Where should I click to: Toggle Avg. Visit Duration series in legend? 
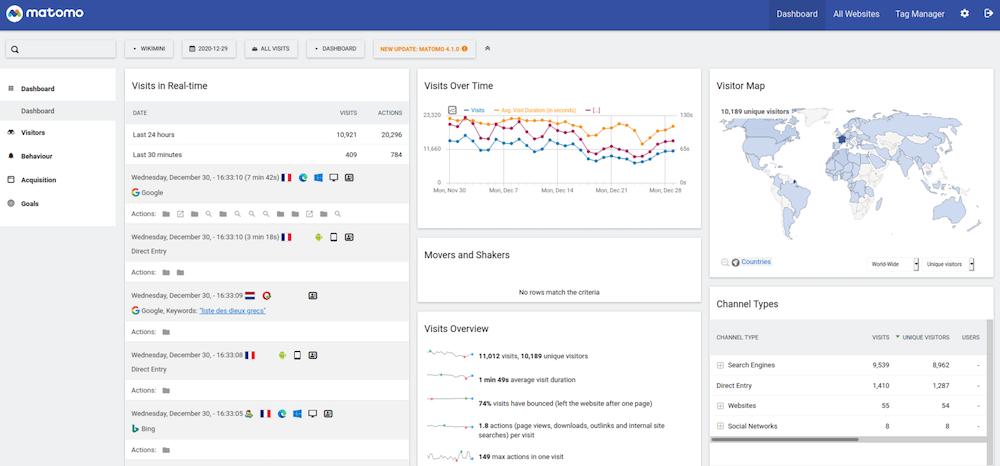534,110
